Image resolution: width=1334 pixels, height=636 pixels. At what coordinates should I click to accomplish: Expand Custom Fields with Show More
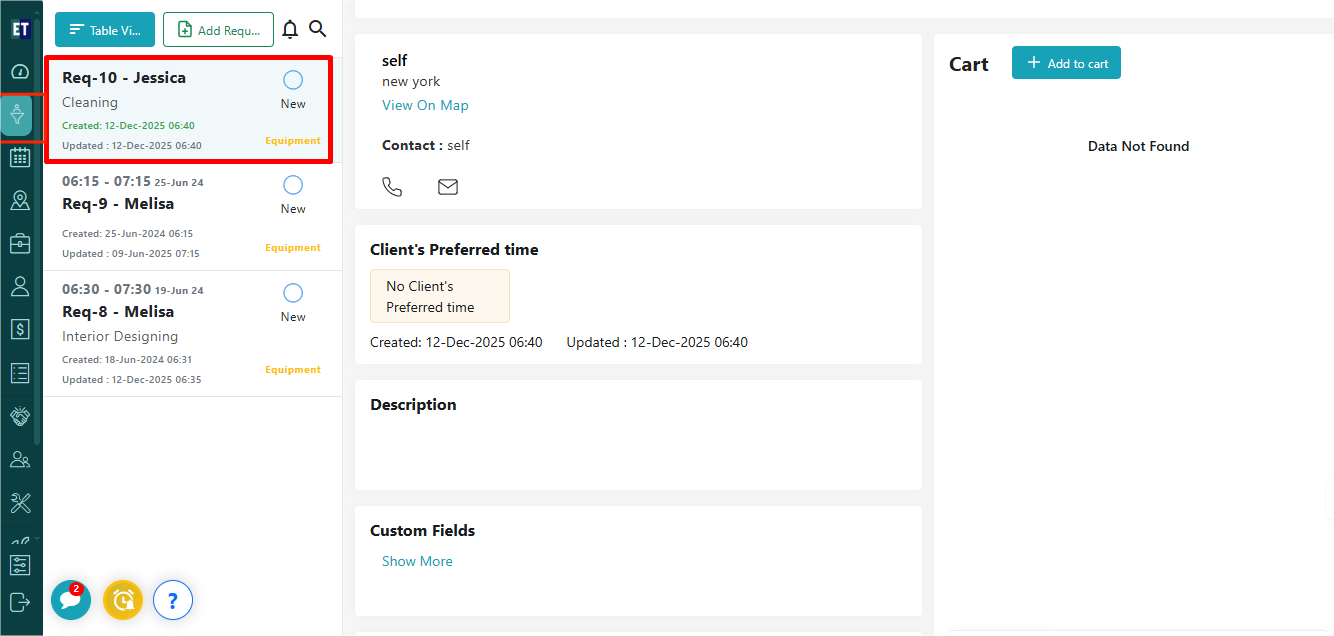point(417,561)
